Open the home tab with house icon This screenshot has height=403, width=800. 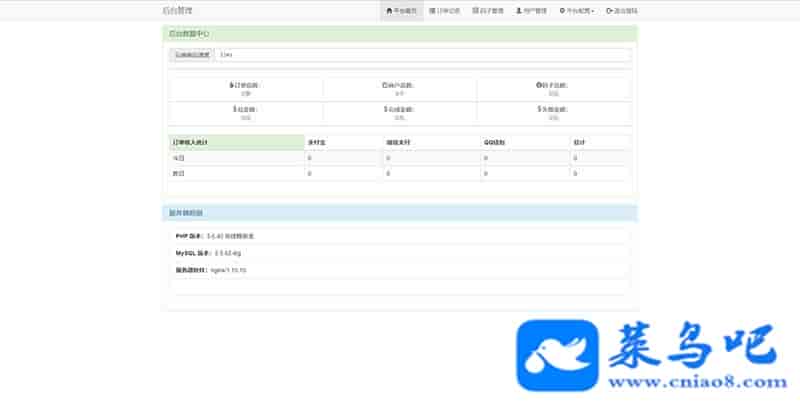point(402,11)
